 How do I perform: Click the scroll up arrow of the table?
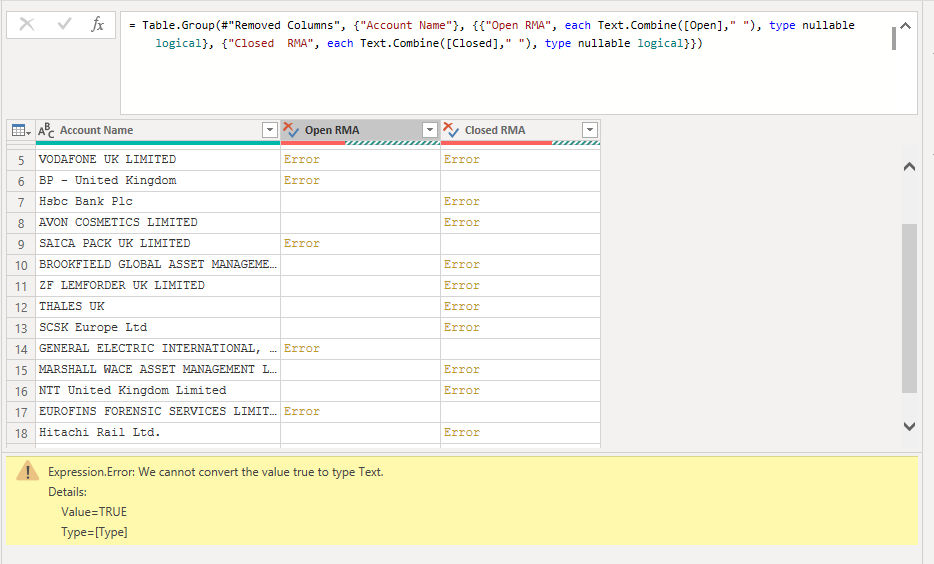(909, 167)
